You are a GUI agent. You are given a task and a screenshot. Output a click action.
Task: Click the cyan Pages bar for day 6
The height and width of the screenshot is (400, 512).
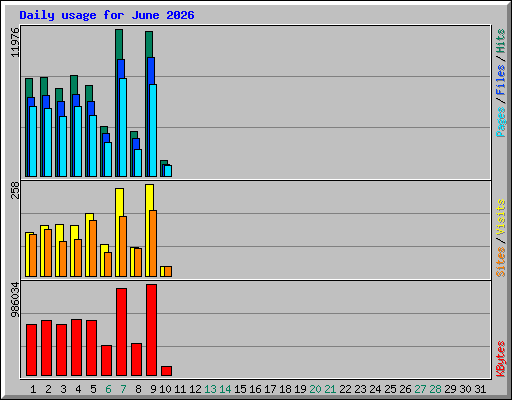click(x=108, y=159)
